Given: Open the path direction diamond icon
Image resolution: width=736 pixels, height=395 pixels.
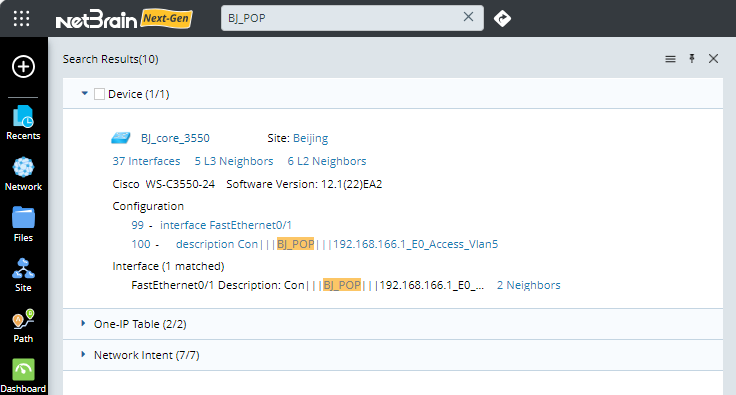Looking at the screenshot, I should (502, 18).
